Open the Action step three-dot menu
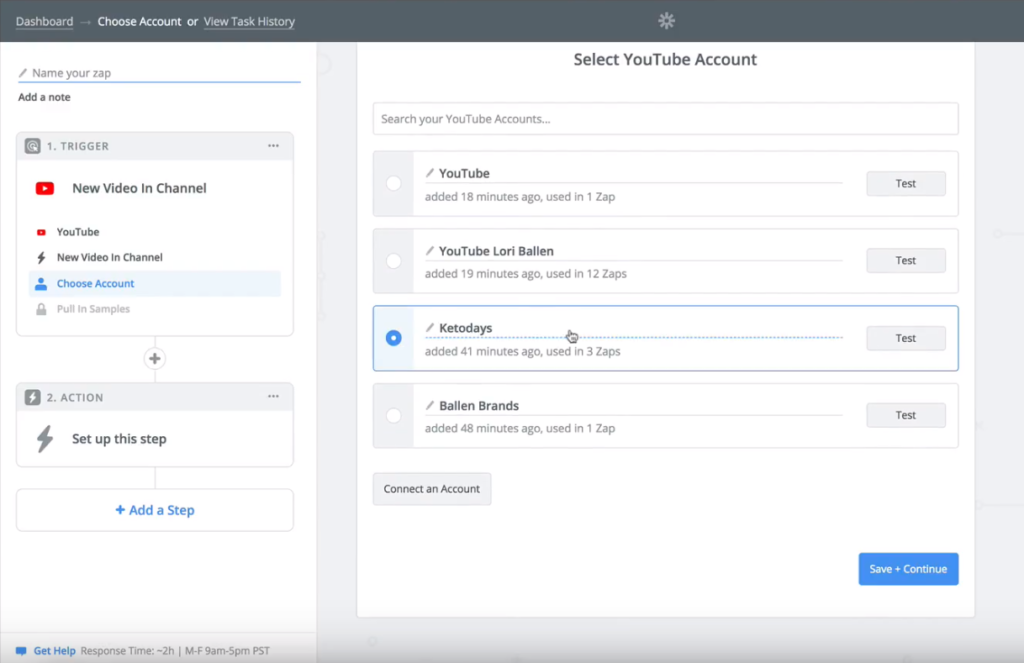The image size is (1024, 663). (273, 397)
